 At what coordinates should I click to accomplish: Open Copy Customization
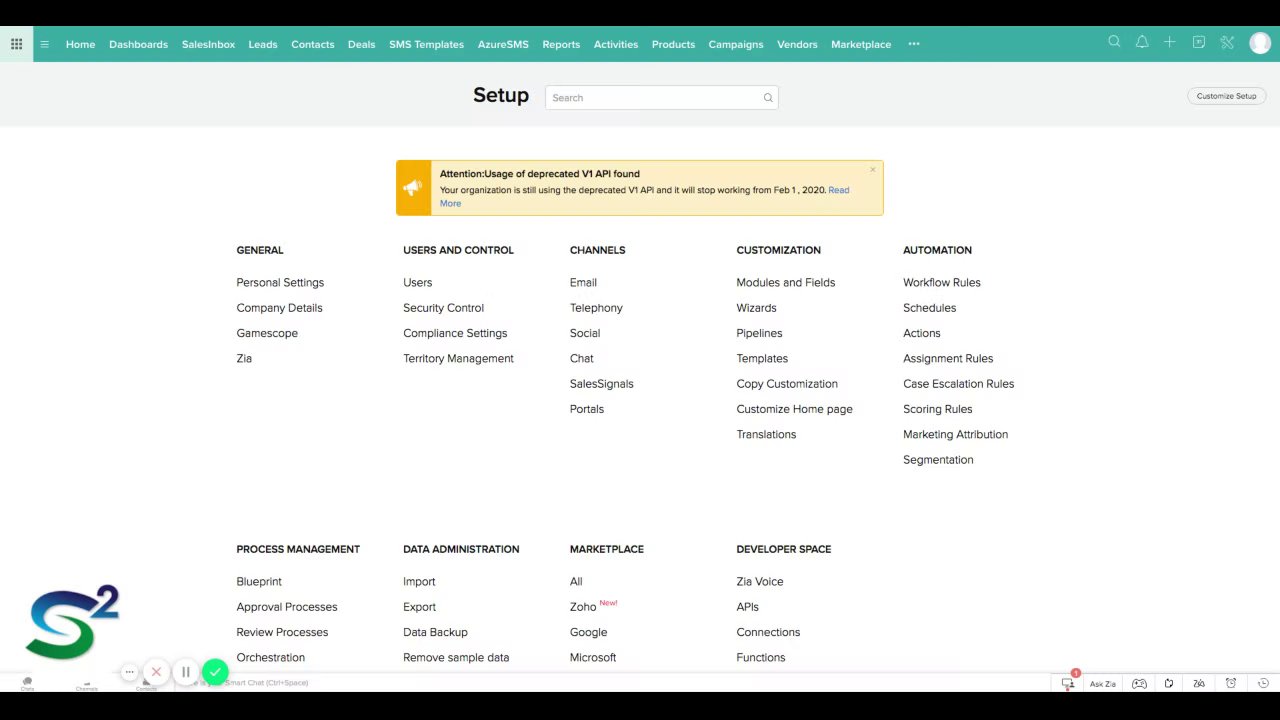(x=787, y=384)
